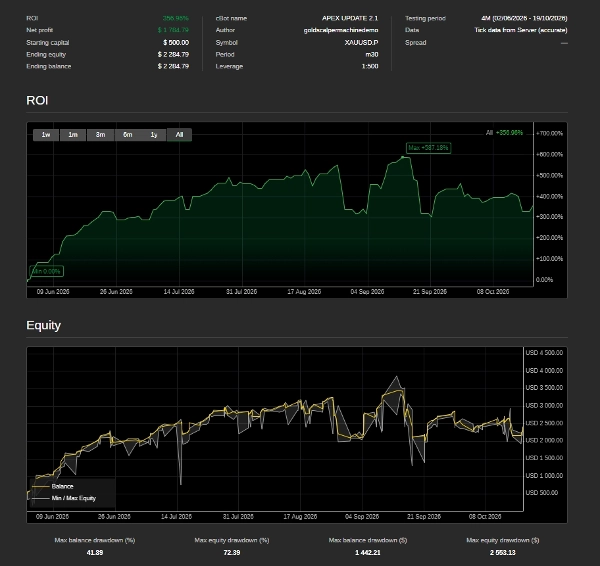Click the Max ROI marker label

coord(428,148)
